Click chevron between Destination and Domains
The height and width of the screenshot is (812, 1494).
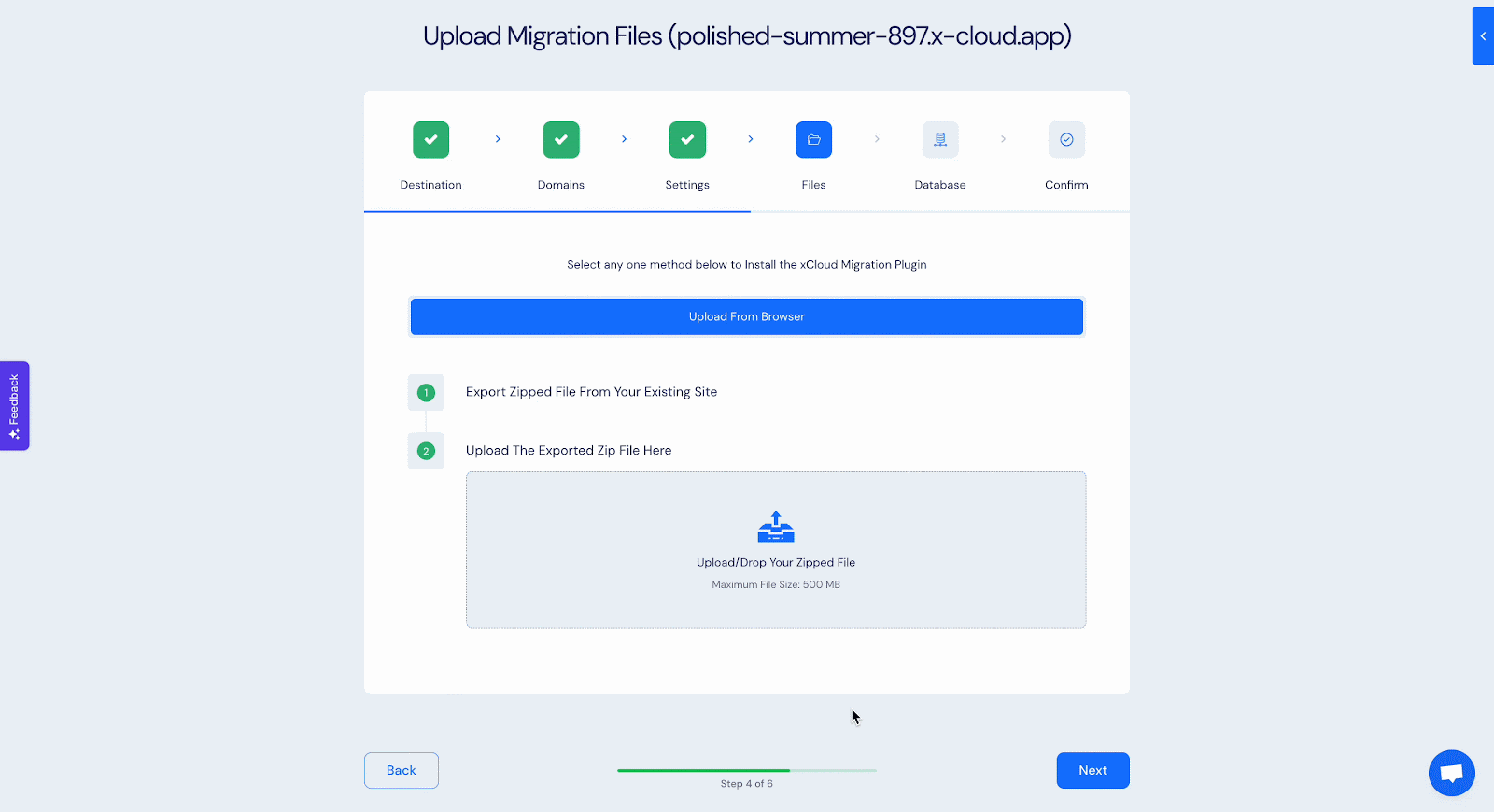498,139
